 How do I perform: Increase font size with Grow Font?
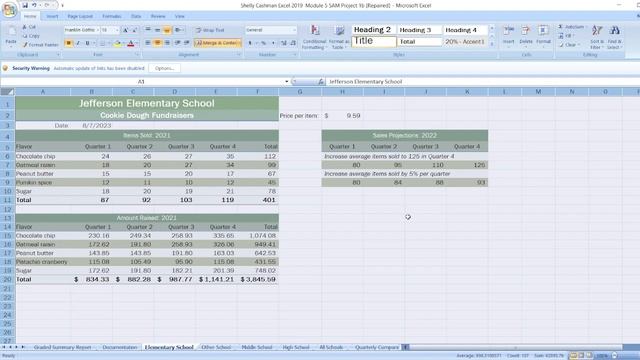125,30
